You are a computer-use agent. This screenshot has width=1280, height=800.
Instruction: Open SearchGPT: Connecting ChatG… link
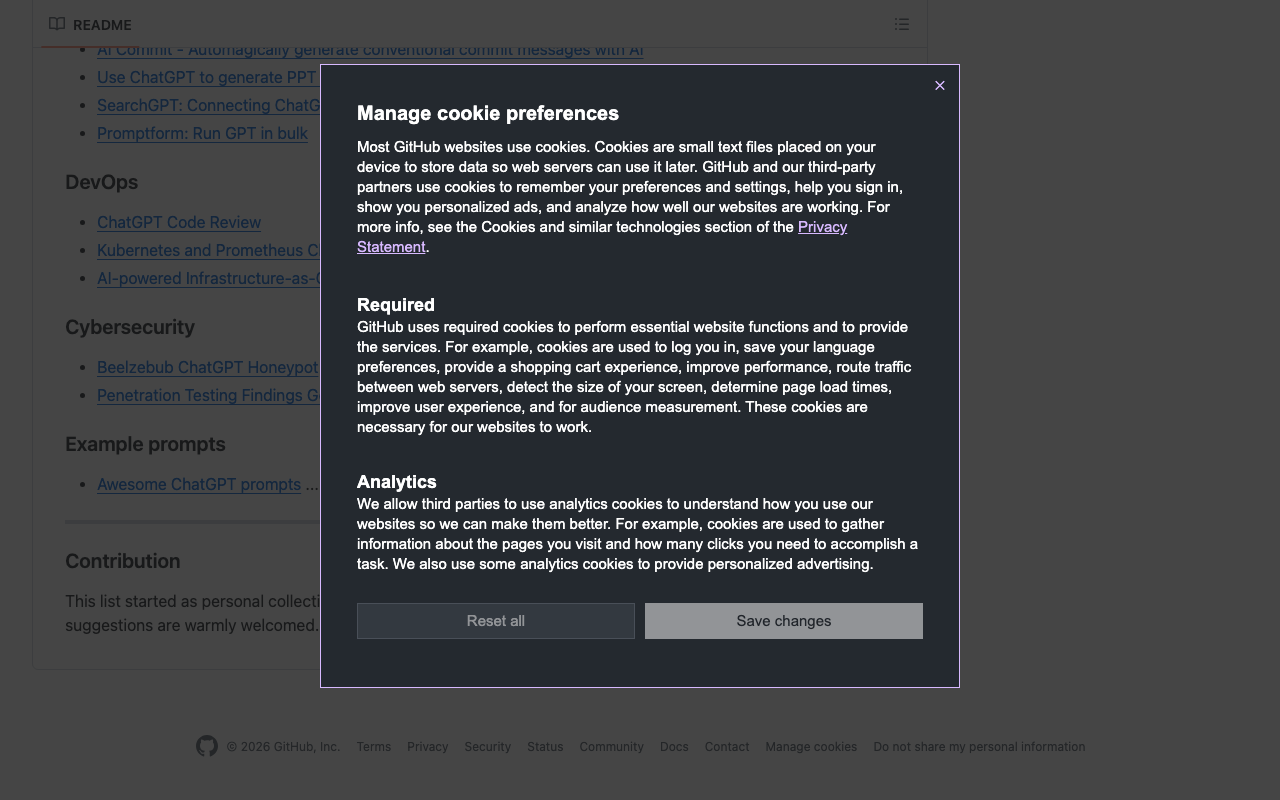click(208, 105)
